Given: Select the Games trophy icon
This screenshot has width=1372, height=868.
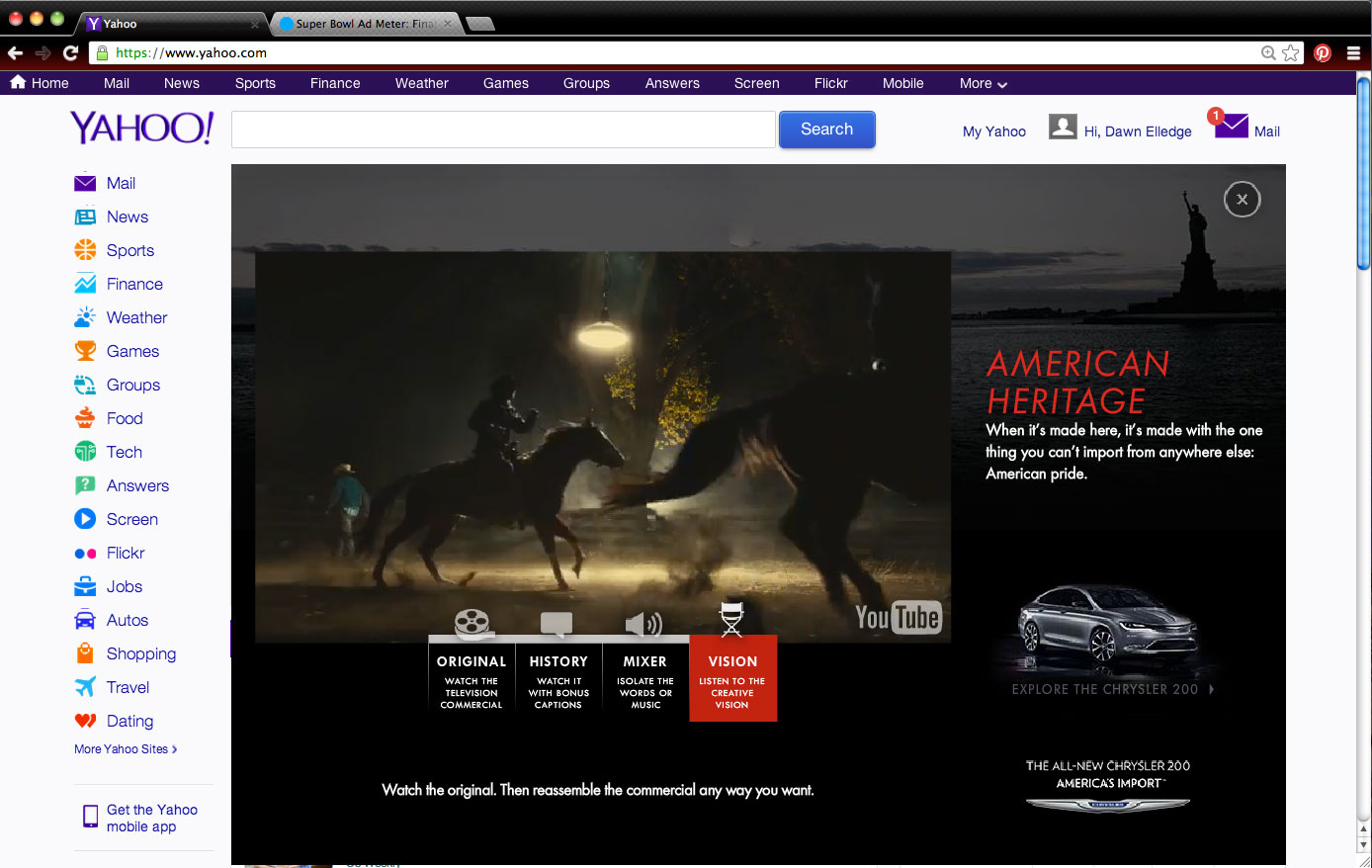Looking at the screenshot, I should click(x=85, y=351).
